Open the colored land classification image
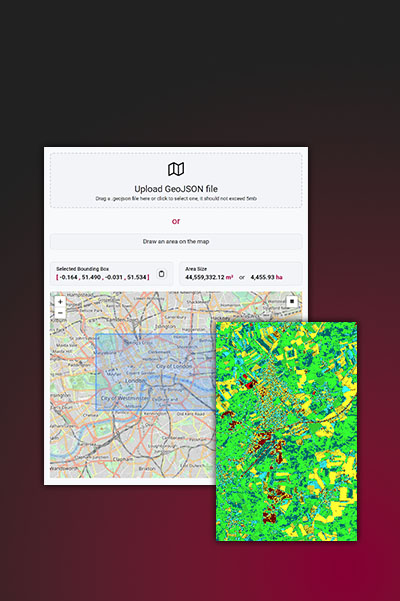Viewport: 400px width, 601px height. (286, 432)
